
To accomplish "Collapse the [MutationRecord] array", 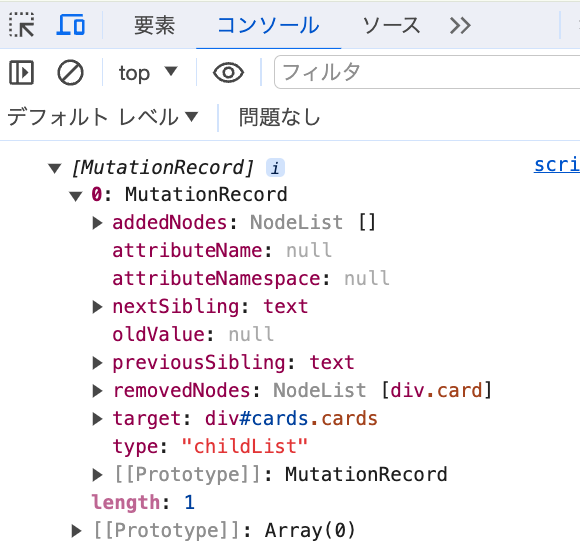I will [55, 169].
